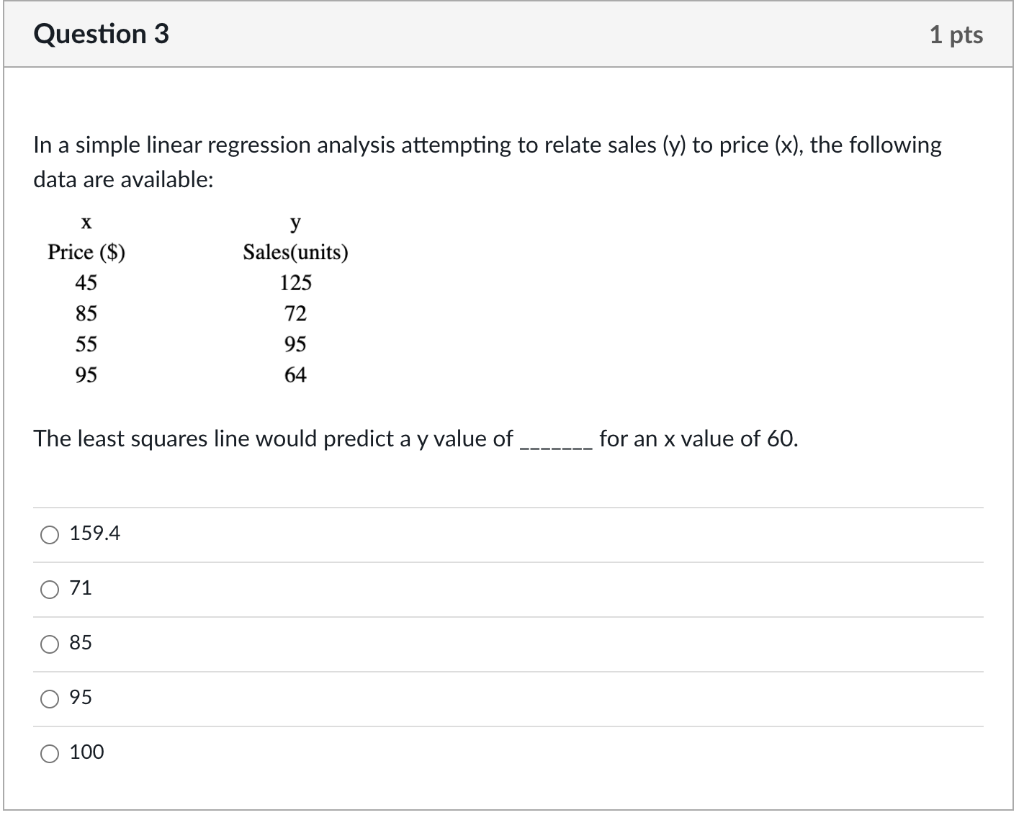Click sales value 72 in the table
The image size is (1024, 815).
[x=295, y=314]
